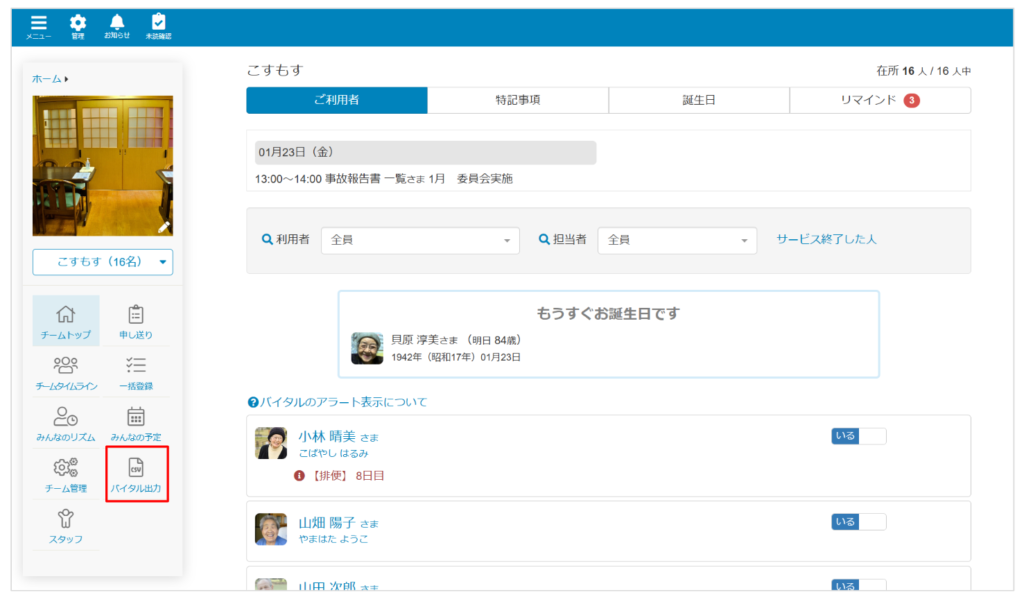Screen dimensions: 1024x597
Task: Switch to the リマインド tab
Action: click(x=879, y=100)
